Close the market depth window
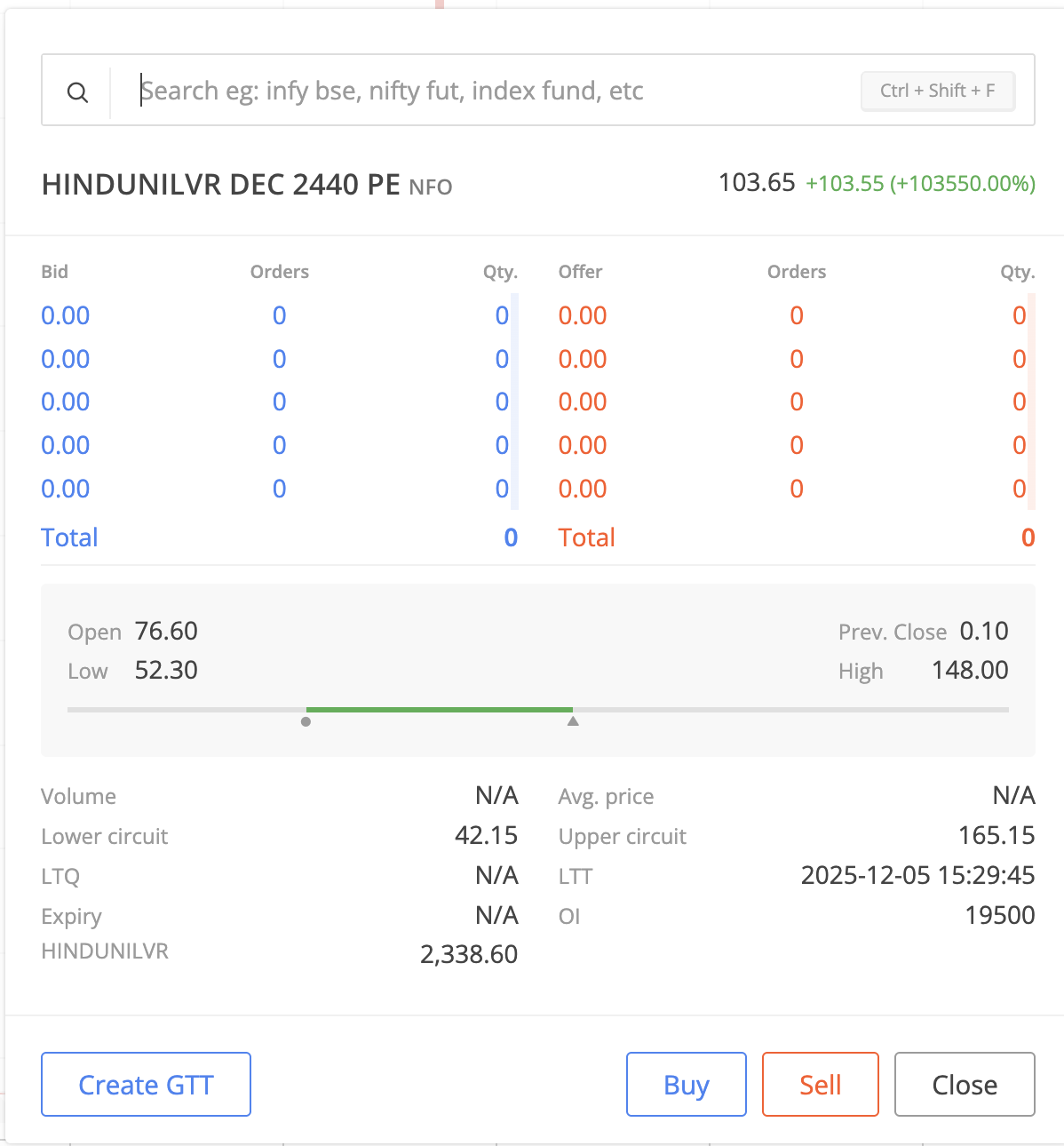Image resolution: width=1064 pixels, height=1146 pixels. (x=965, y=1085)
